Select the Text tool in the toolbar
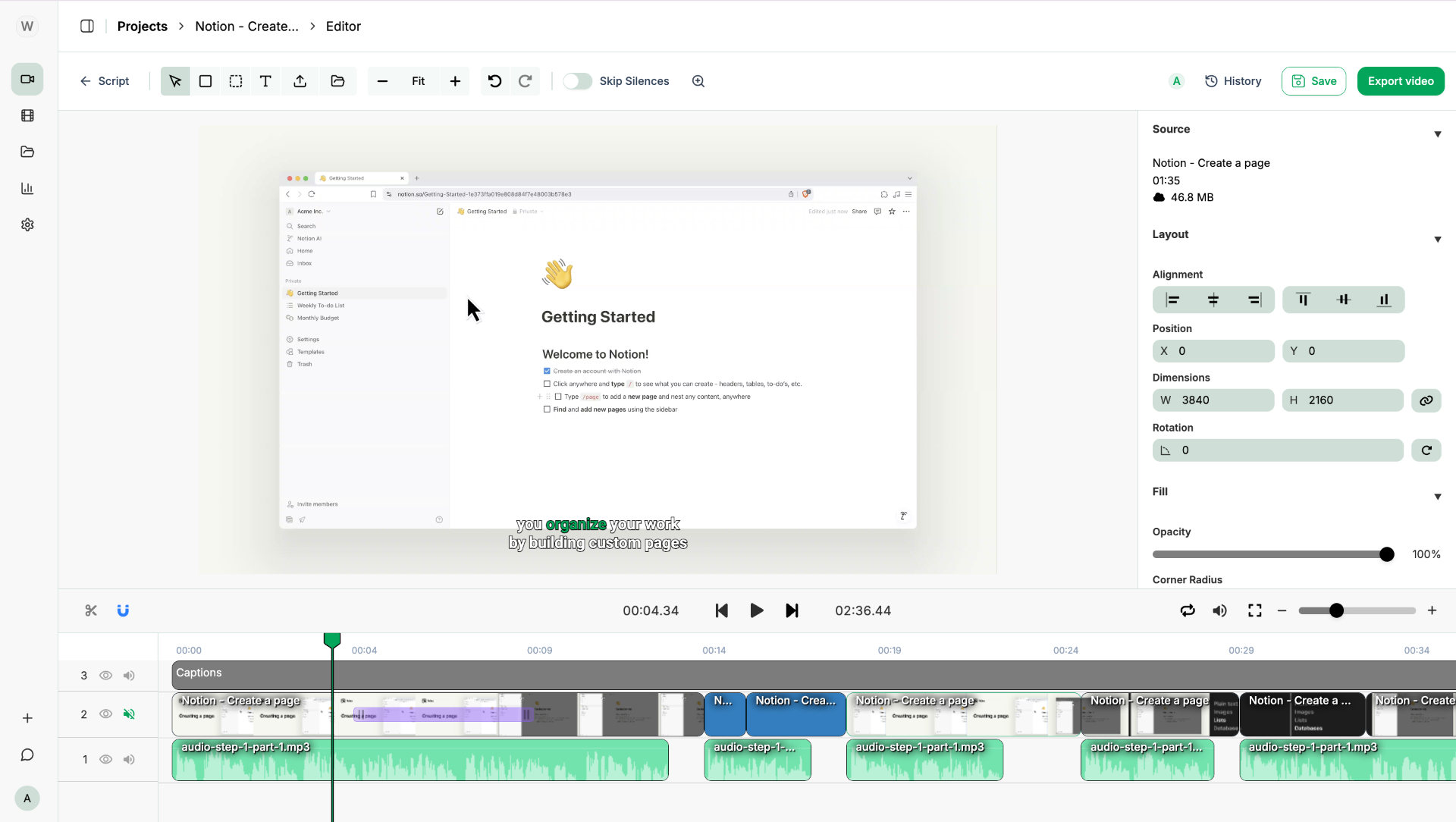The image size is (1456, 822). [265, 81]
